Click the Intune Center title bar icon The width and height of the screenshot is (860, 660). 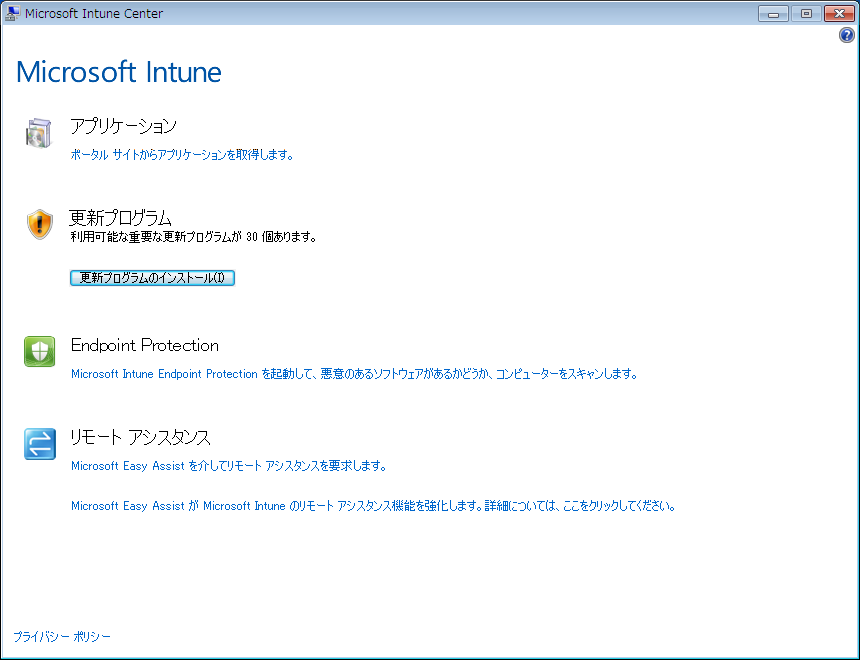click(x=12, y=13)
